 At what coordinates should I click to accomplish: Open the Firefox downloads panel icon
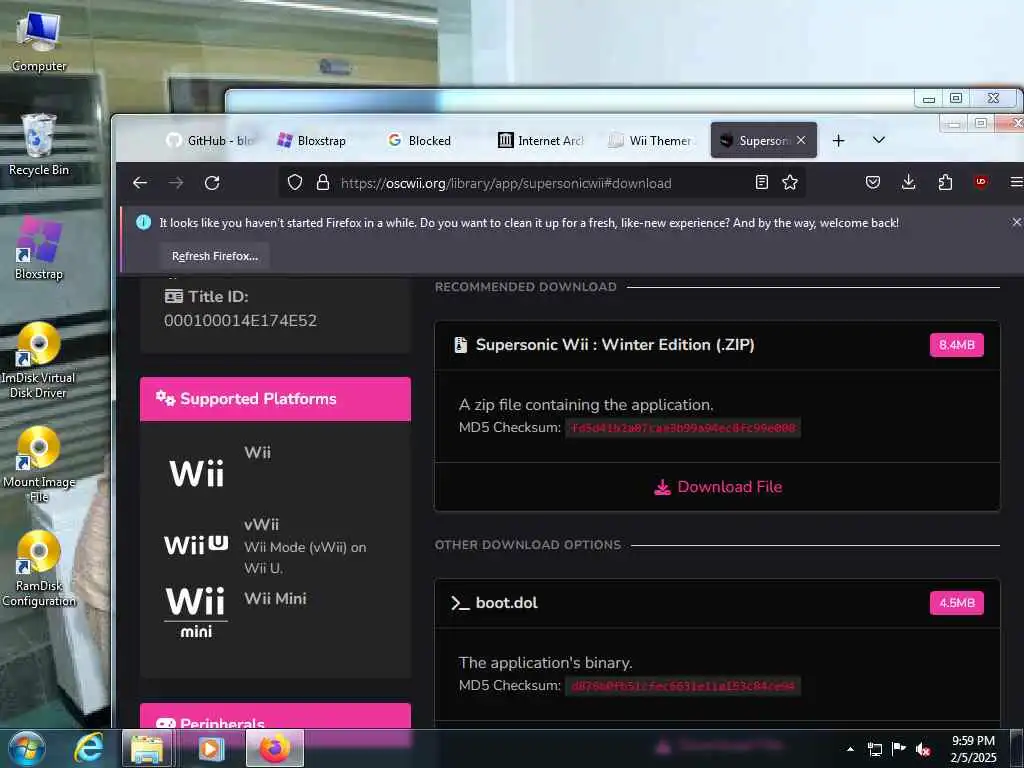click(908, 182)
